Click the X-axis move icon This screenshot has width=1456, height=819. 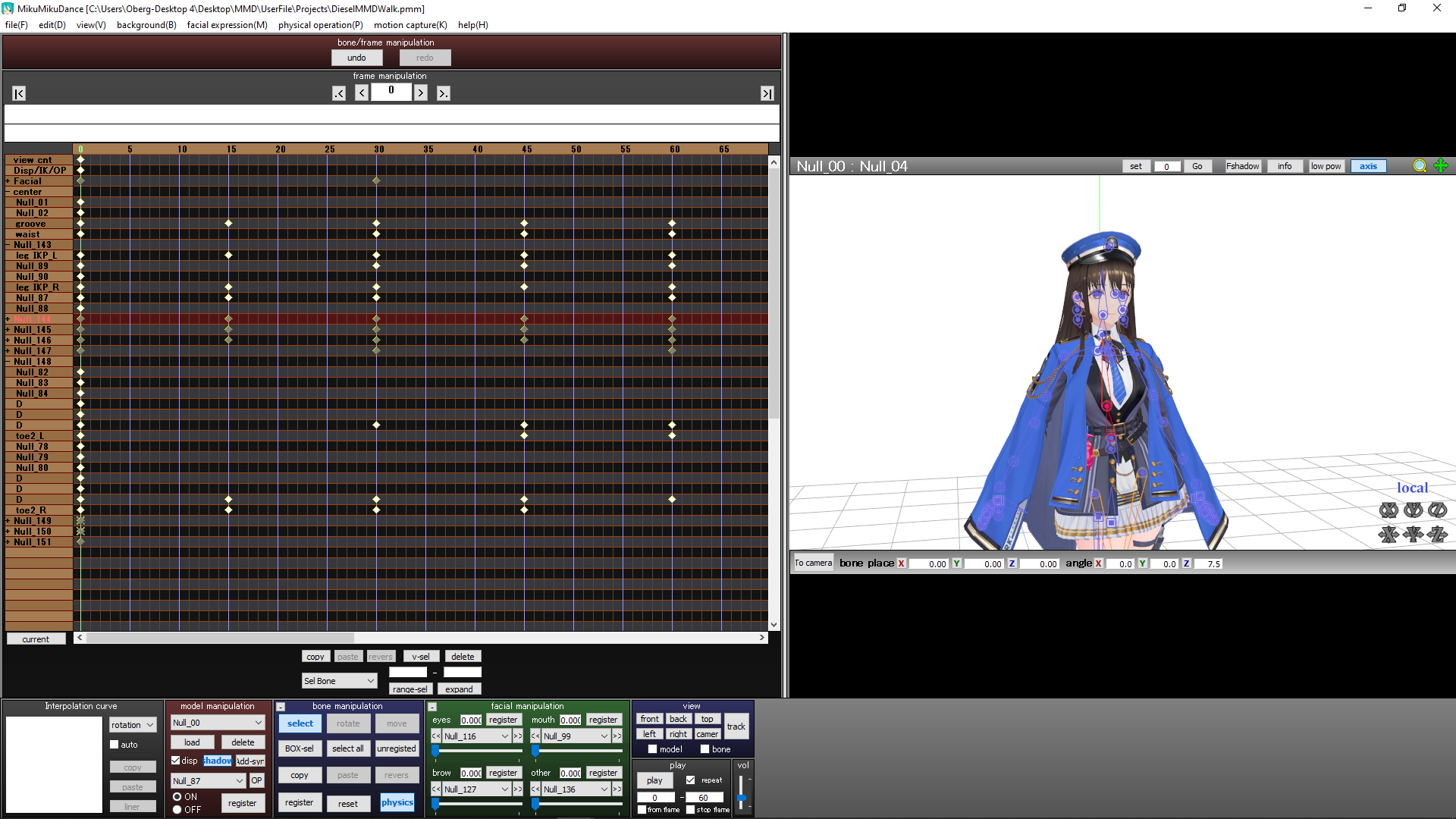tap(1389, 535)
